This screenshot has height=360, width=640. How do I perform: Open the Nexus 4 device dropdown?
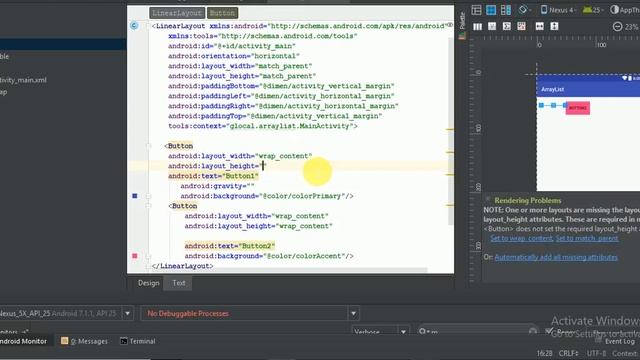coord(558,10)
